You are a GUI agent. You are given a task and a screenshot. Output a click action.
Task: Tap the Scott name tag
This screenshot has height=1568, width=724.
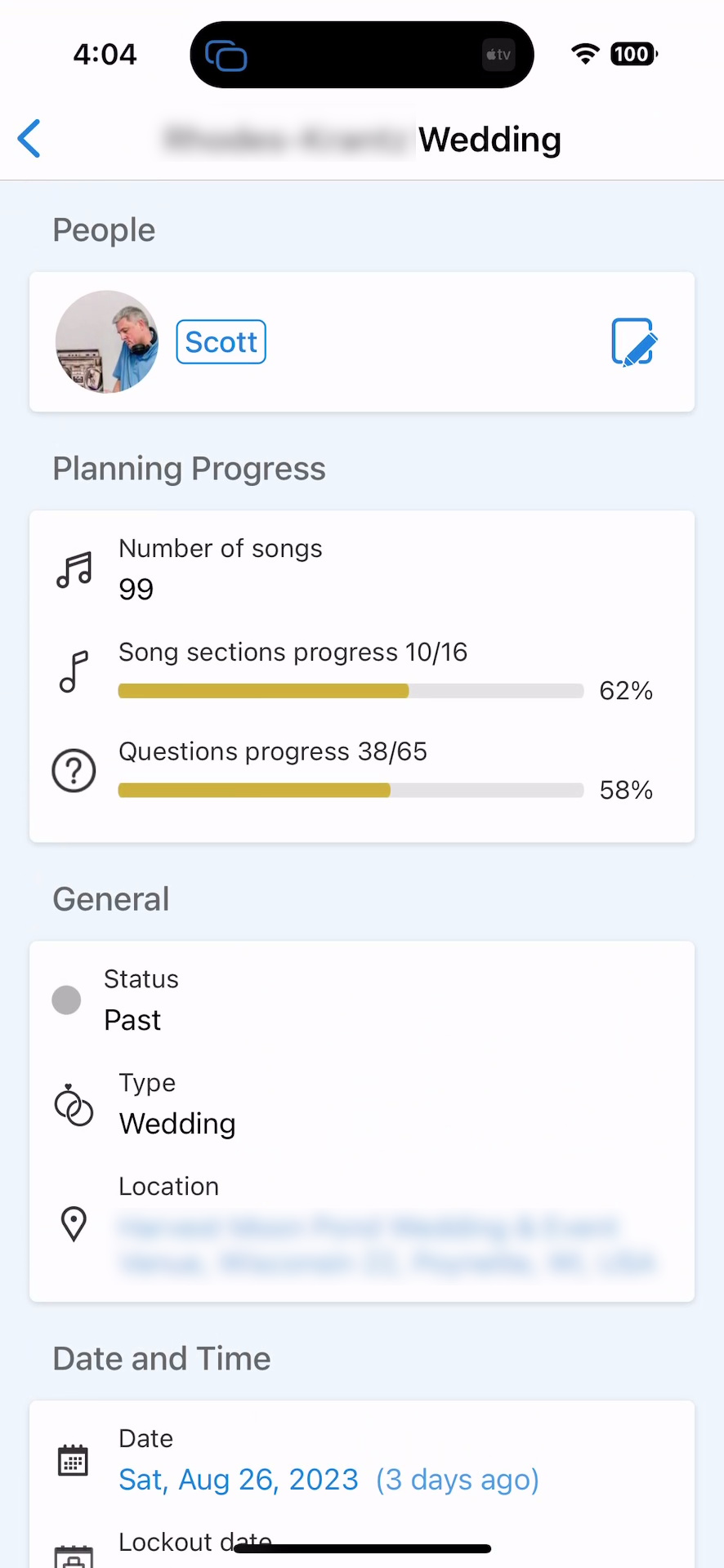tap(221, 342)
